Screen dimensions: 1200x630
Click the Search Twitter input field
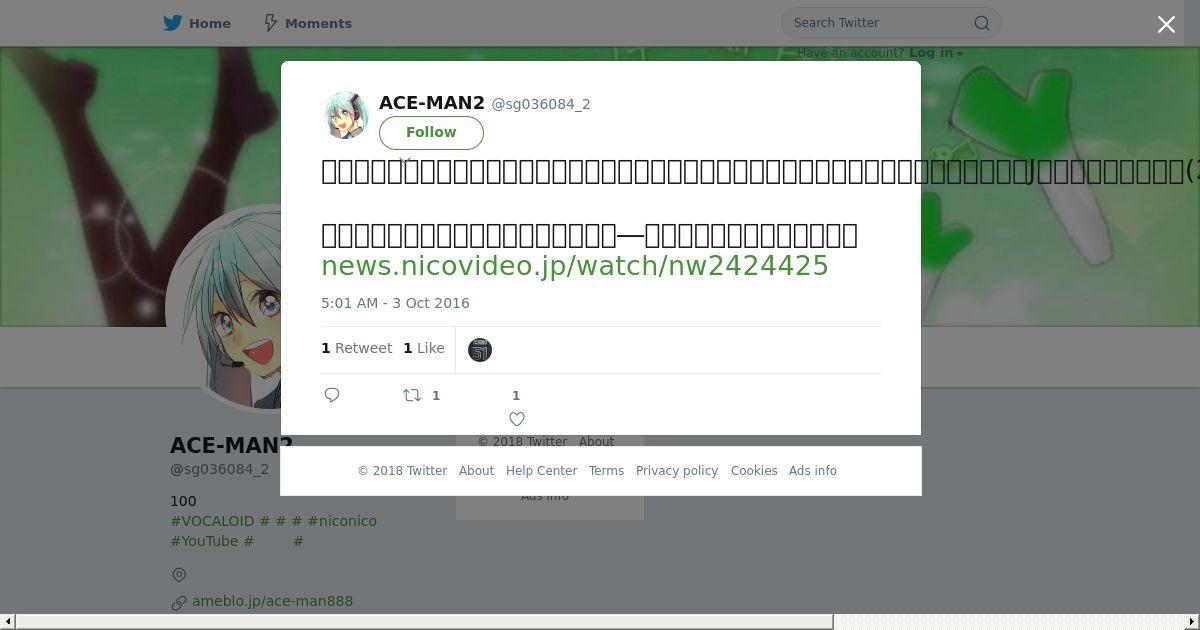[880, 23]
